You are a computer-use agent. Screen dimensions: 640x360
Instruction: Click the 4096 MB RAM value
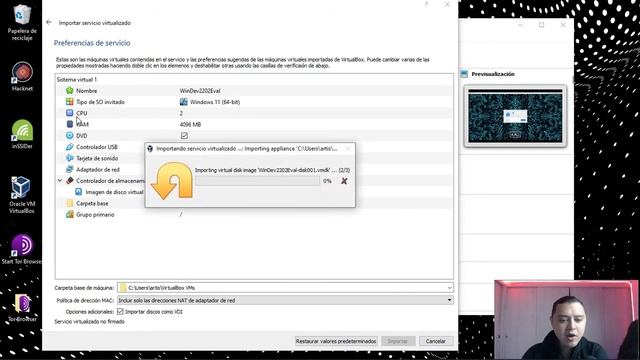(x=190, y=124)
